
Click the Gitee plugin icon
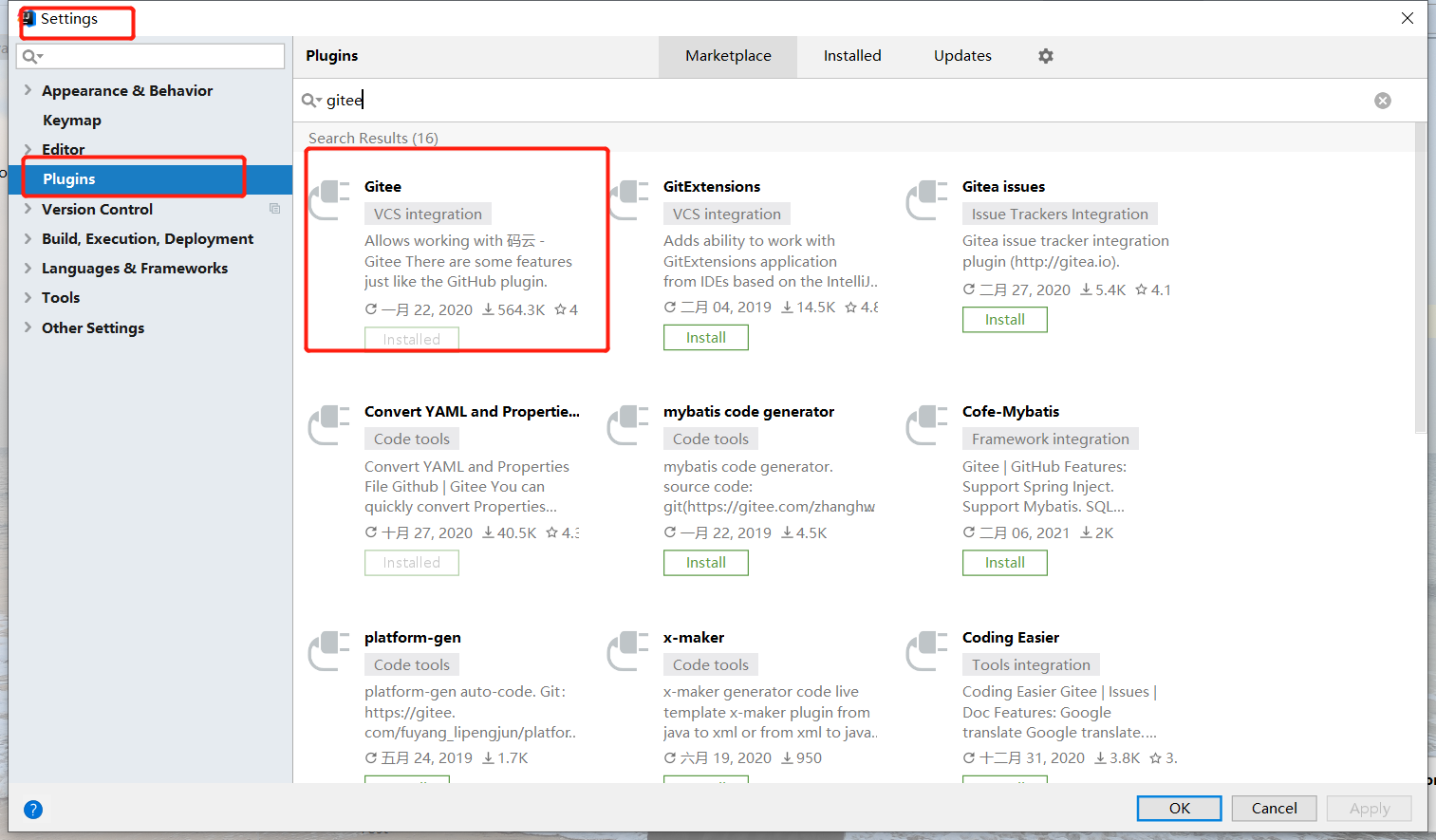330,199
